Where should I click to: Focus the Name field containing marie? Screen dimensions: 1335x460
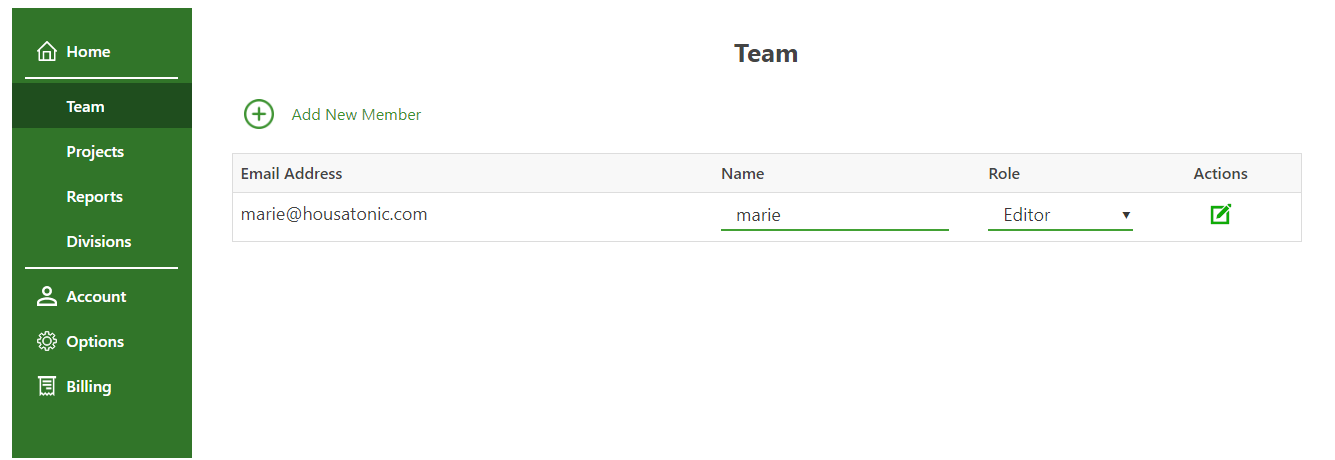coord(834,215)
